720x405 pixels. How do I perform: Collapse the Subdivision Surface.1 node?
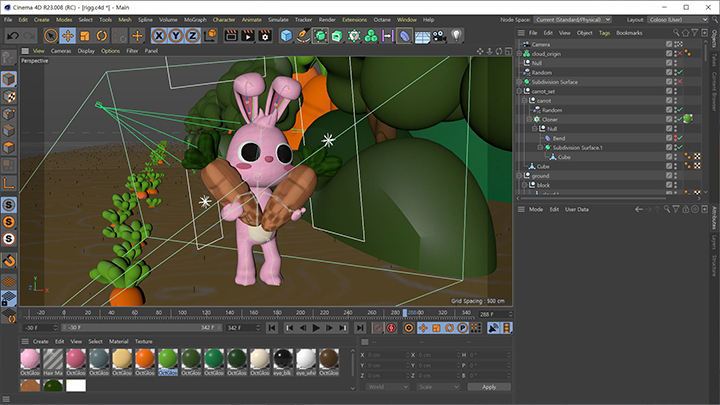540,147
